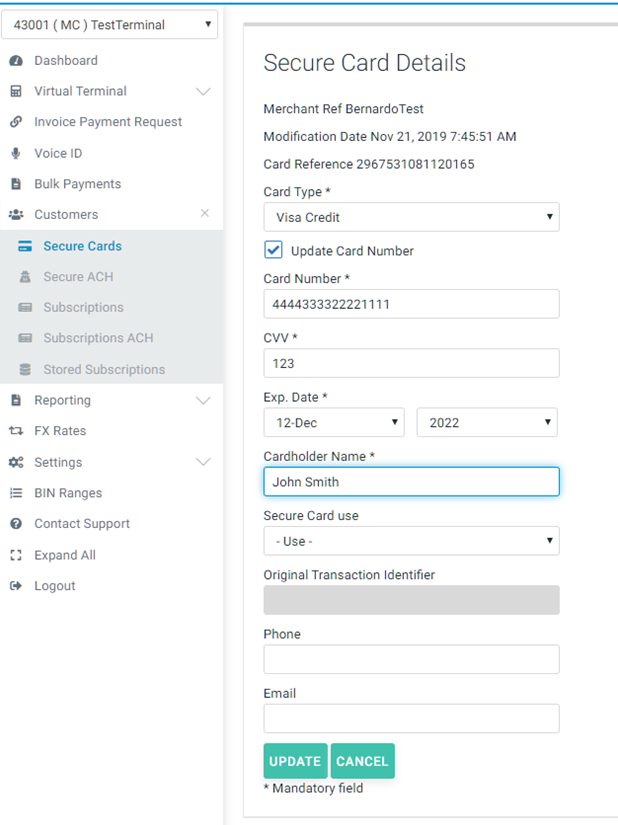Viewport: 618px width, 825px height.
Task: Click the Bulk Payments document icon
Action: click(x=16, y=184)
